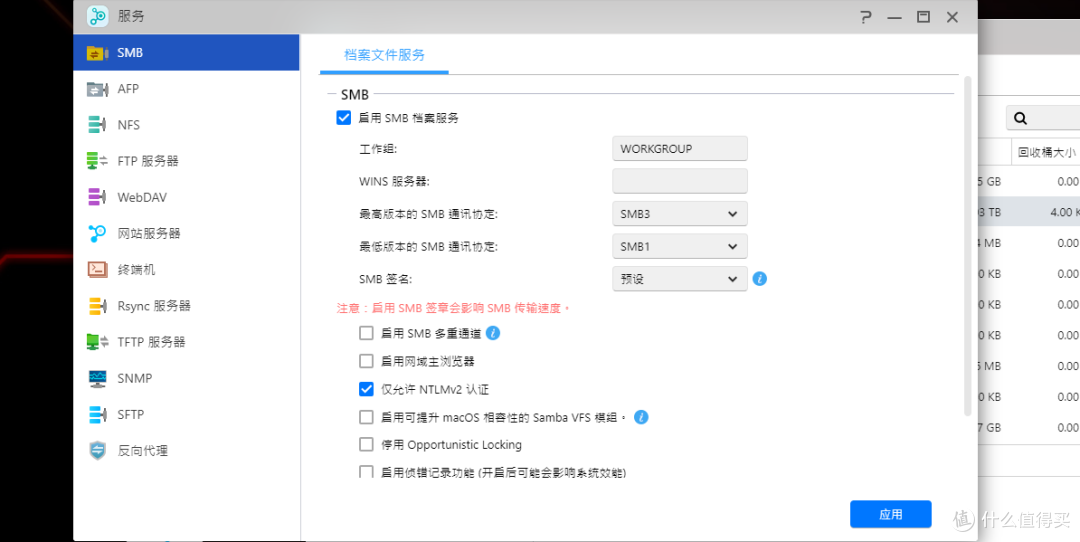Image resolution: width=1080 pixels, height=542 pixels.
Task: Click the TFTP 服务器 icon
Action: click(97, 342)
